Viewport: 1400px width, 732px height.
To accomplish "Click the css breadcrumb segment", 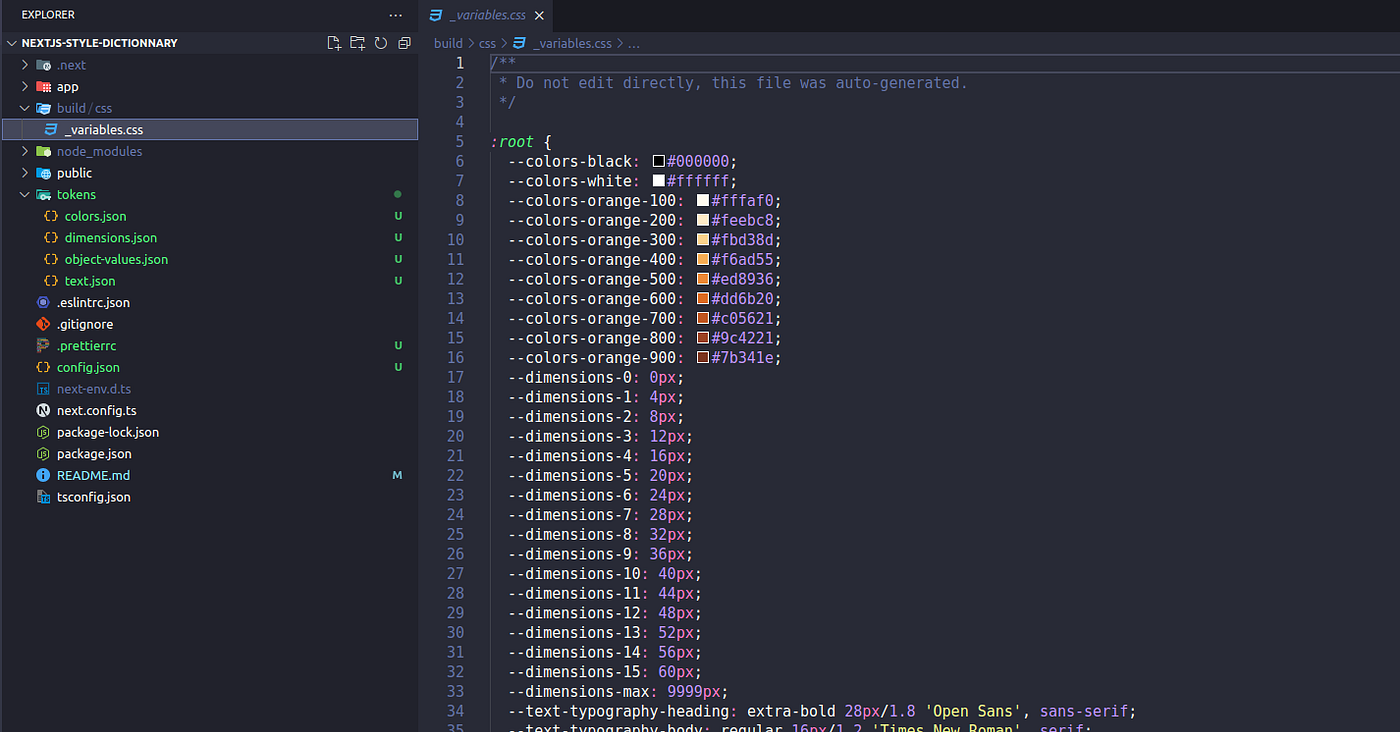I will pos(487,44).
